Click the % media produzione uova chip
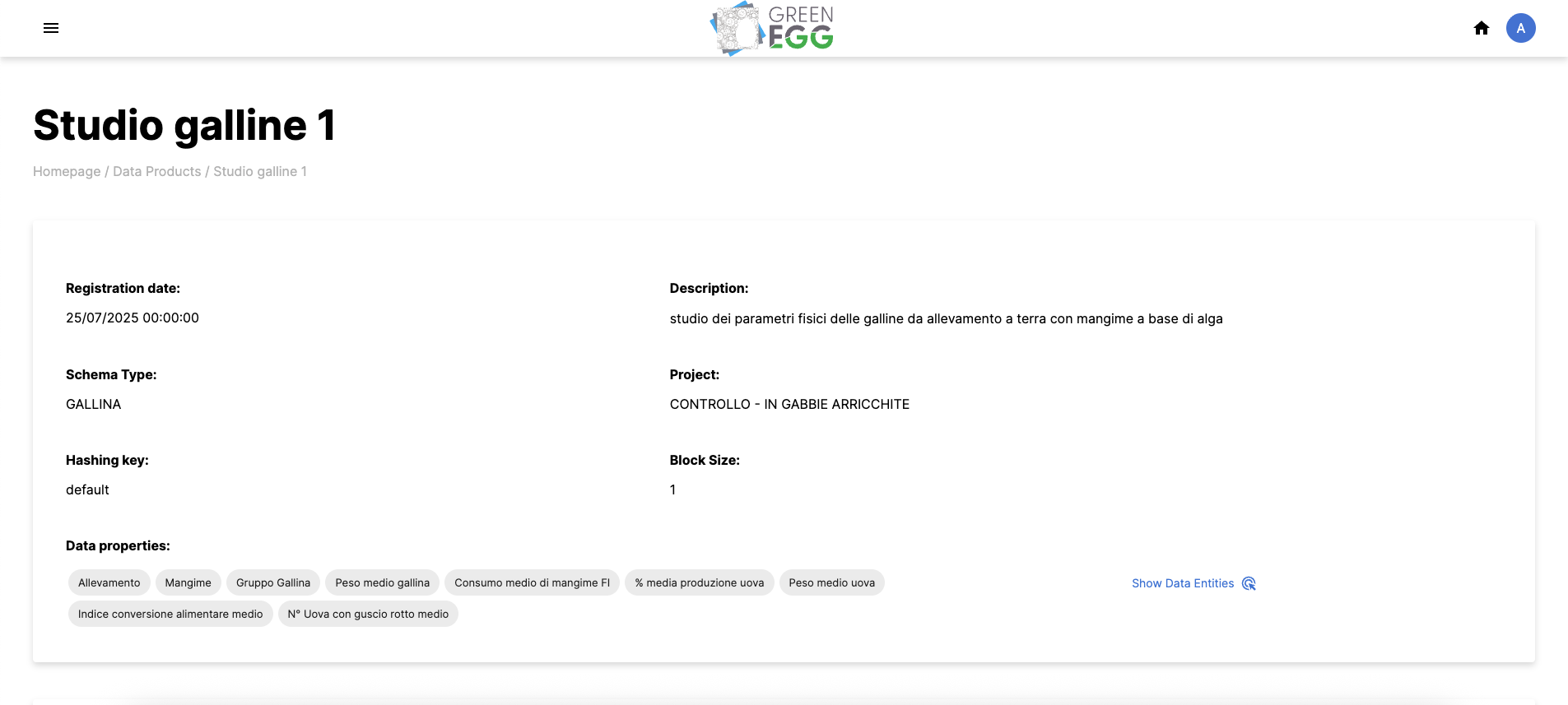The width and height of the screenshot is (1568, 705). (699, 582)
